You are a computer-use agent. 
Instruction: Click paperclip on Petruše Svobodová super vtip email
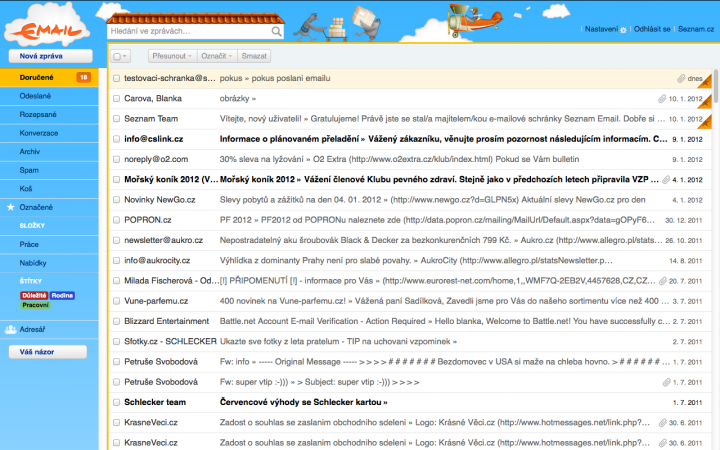[x=667, y=382]
